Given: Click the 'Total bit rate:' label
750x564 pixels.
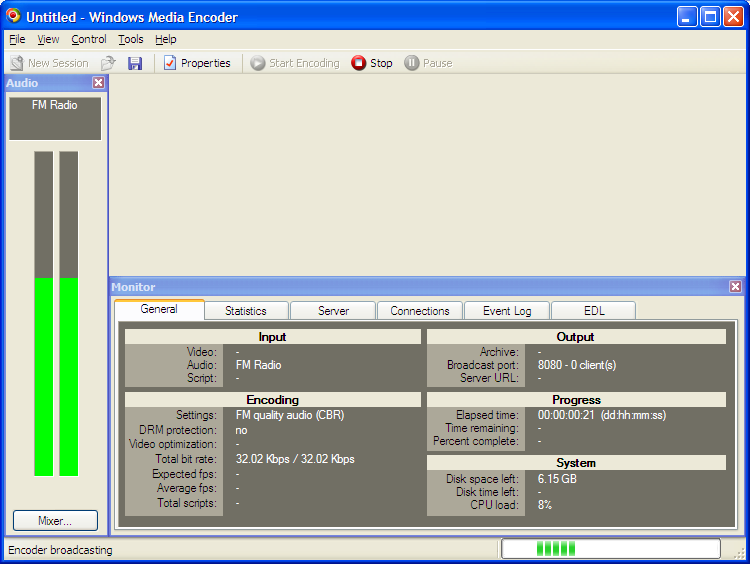Looking at the screenshot, I should click(x=186, y=459).
